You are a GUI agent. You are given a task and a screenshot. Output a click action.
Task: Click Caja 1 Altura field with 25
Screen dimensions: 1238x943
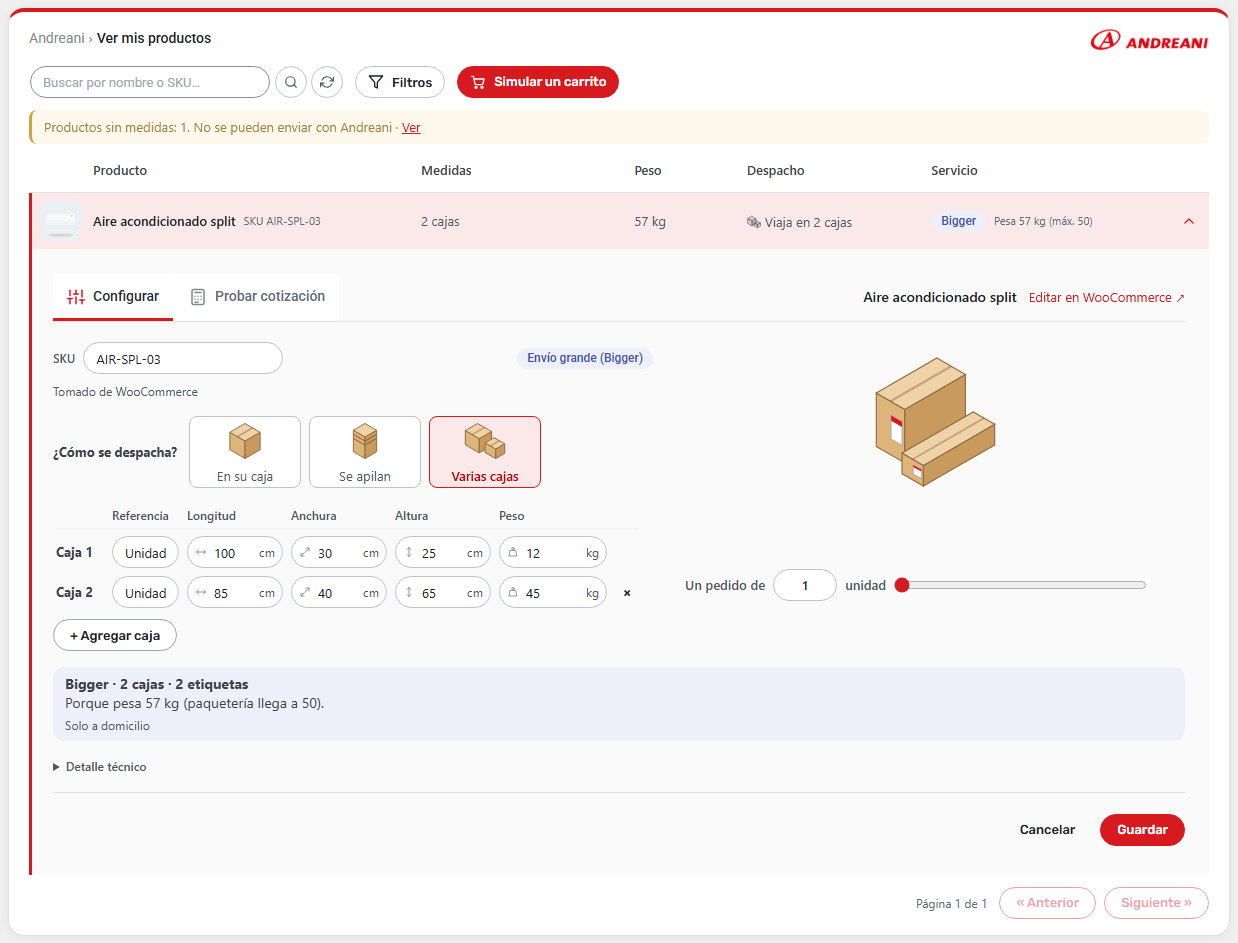click(443, 553)
